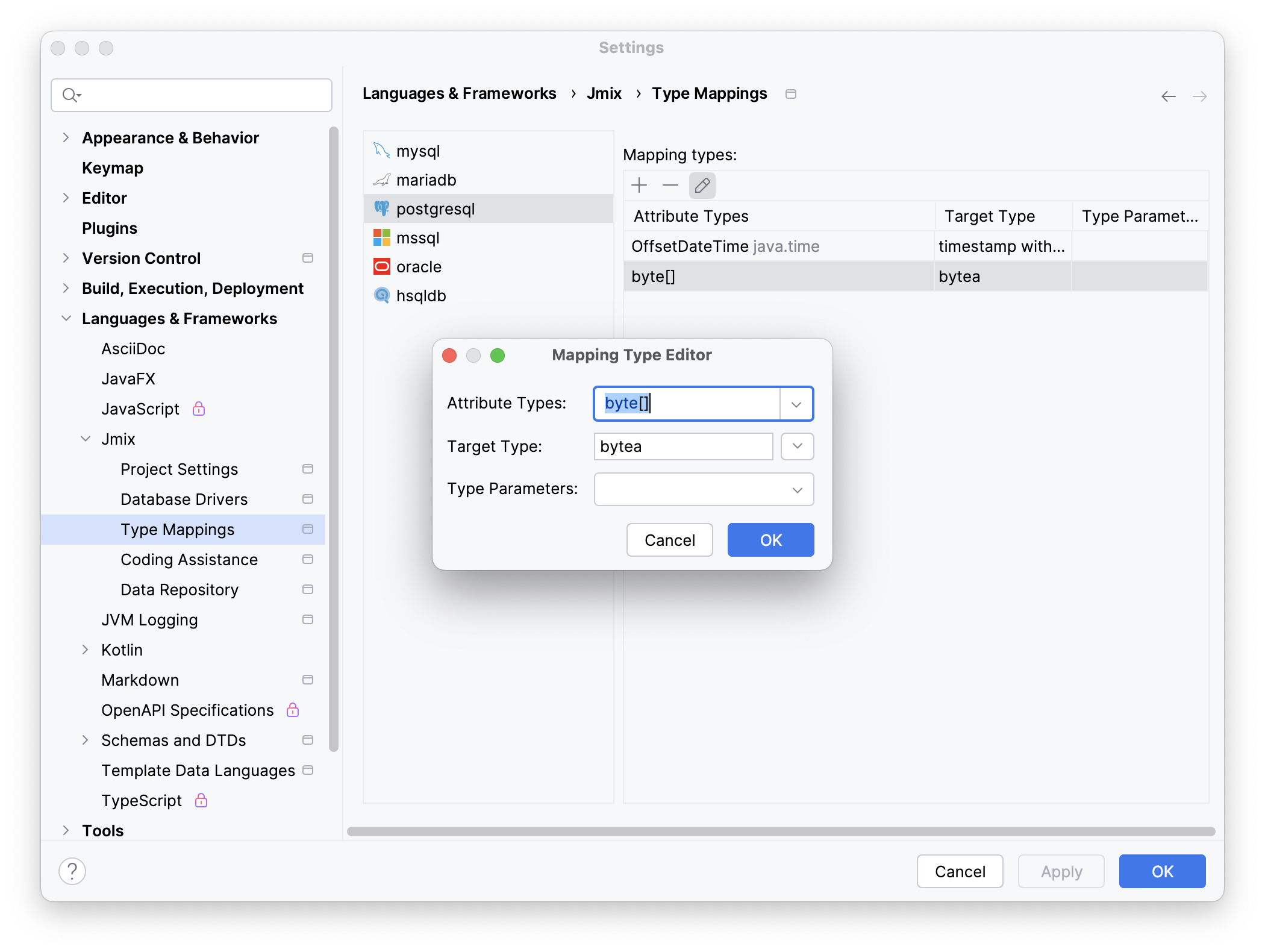
Task: Select the hsqldb database icon
Action: [381, 295]
